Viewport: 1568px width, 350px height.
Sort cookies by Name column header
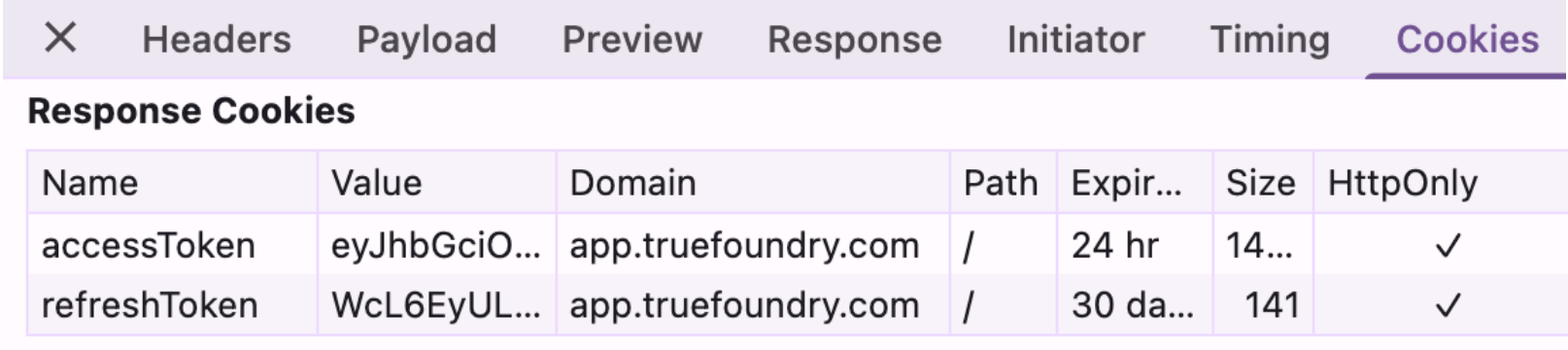point(172,183)
